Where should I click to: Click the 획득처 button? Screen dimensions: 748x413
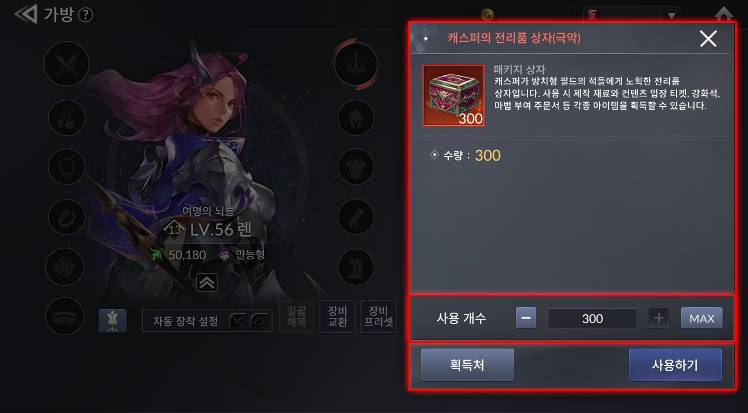click(467, 365)
